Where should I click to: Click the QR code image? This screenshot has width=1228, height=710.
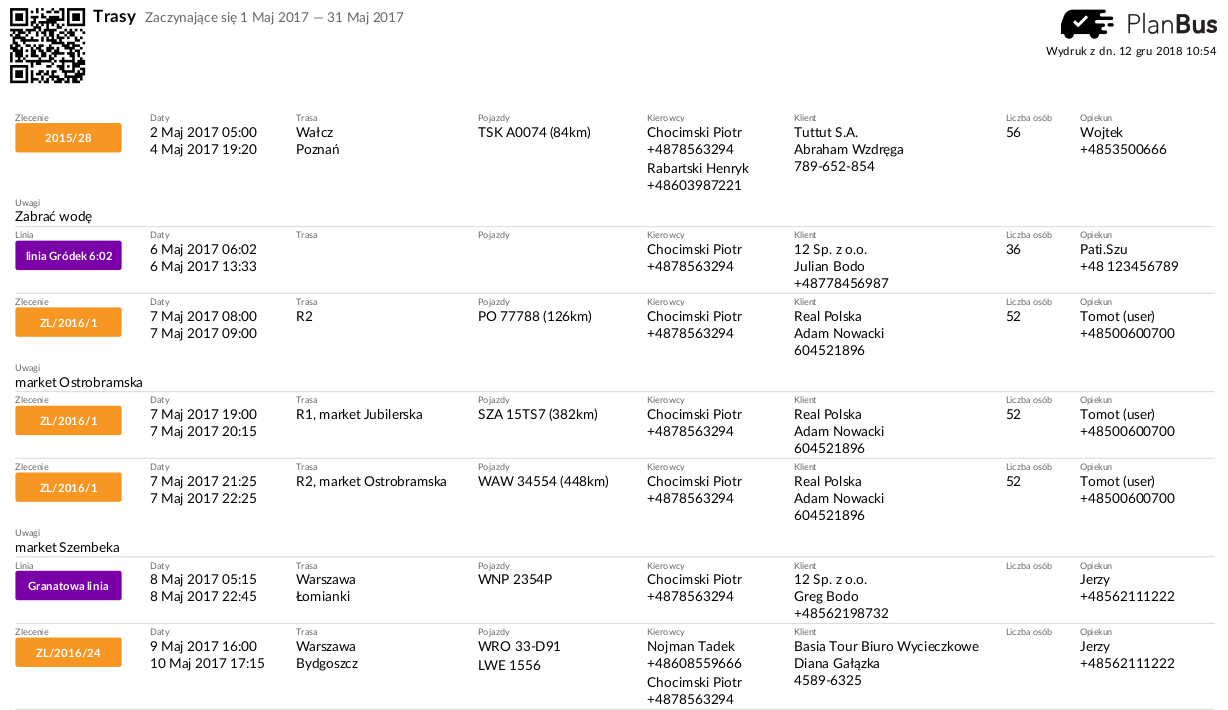[x=47, y=46]
